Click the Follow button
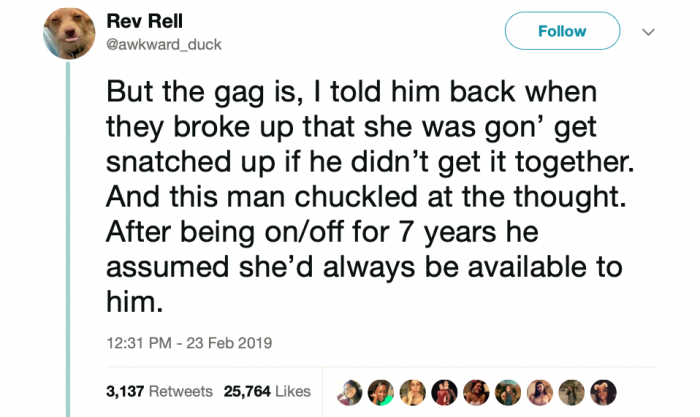700x417 pixels. (x=562, y=31)
